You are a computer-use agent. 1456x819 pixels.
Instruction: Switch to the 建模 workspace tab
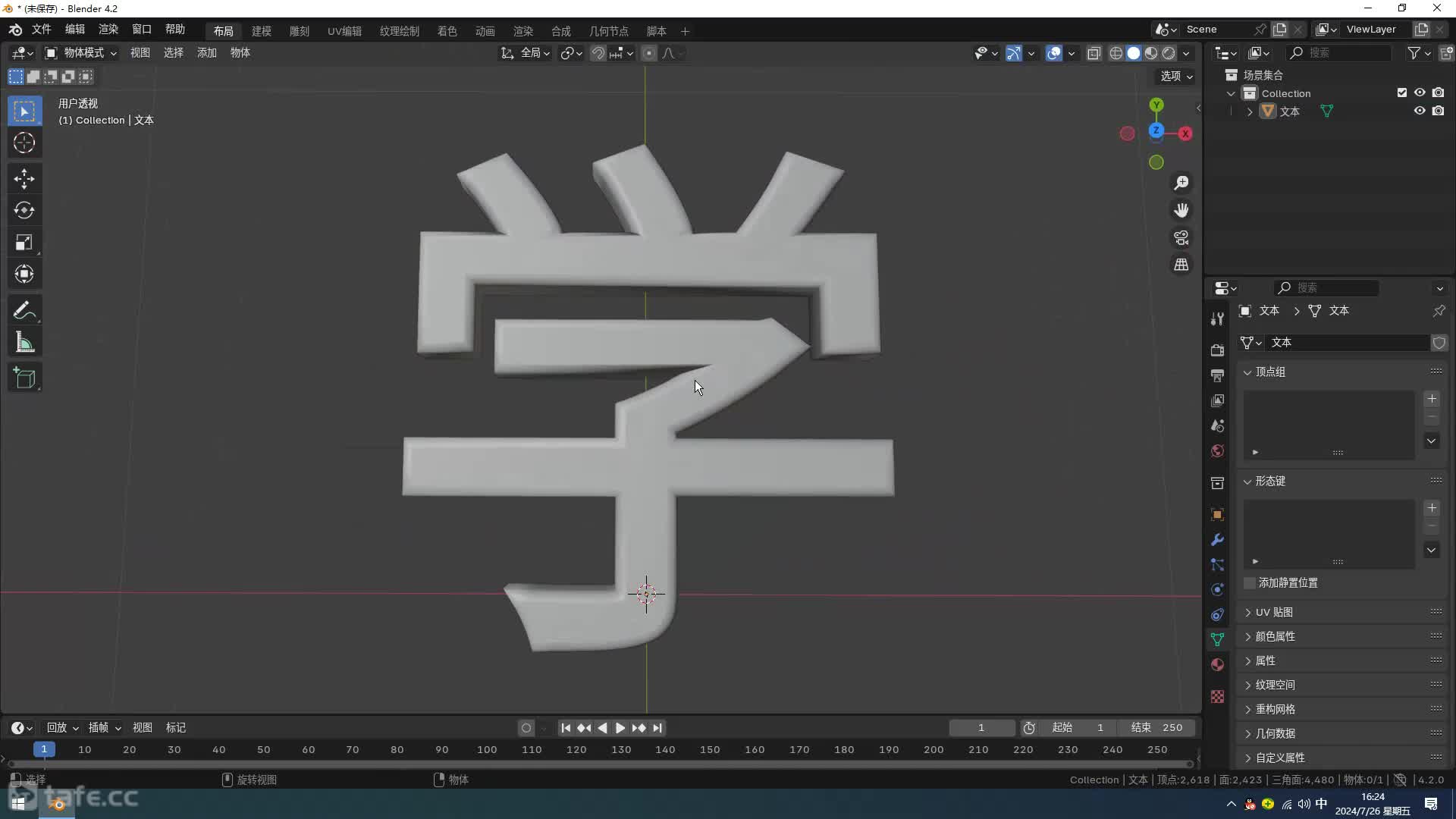pos(262,31)
